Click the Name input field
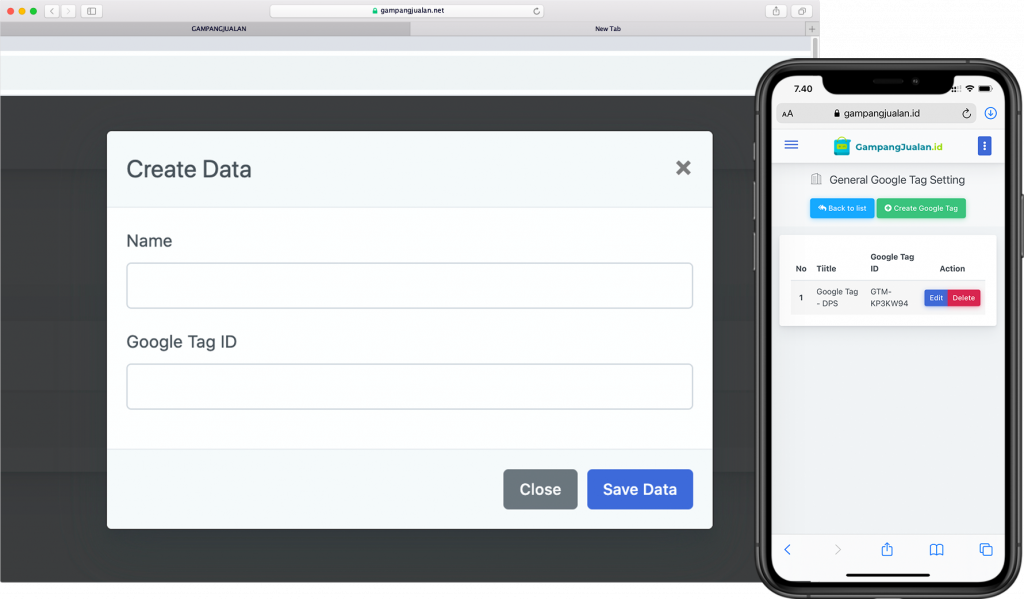This screenshot has height=599, width=1024. pyautogui.click(x=409, y=286)
